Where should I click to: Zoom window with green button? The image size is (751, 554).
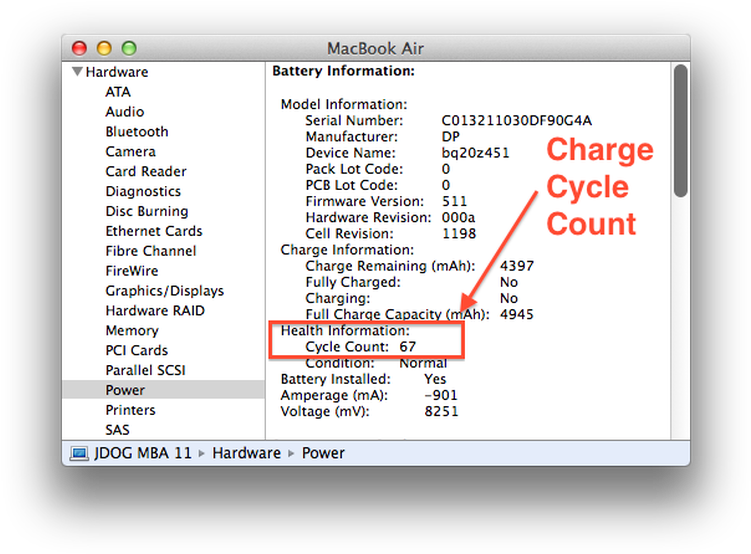(x=129, y=48)
